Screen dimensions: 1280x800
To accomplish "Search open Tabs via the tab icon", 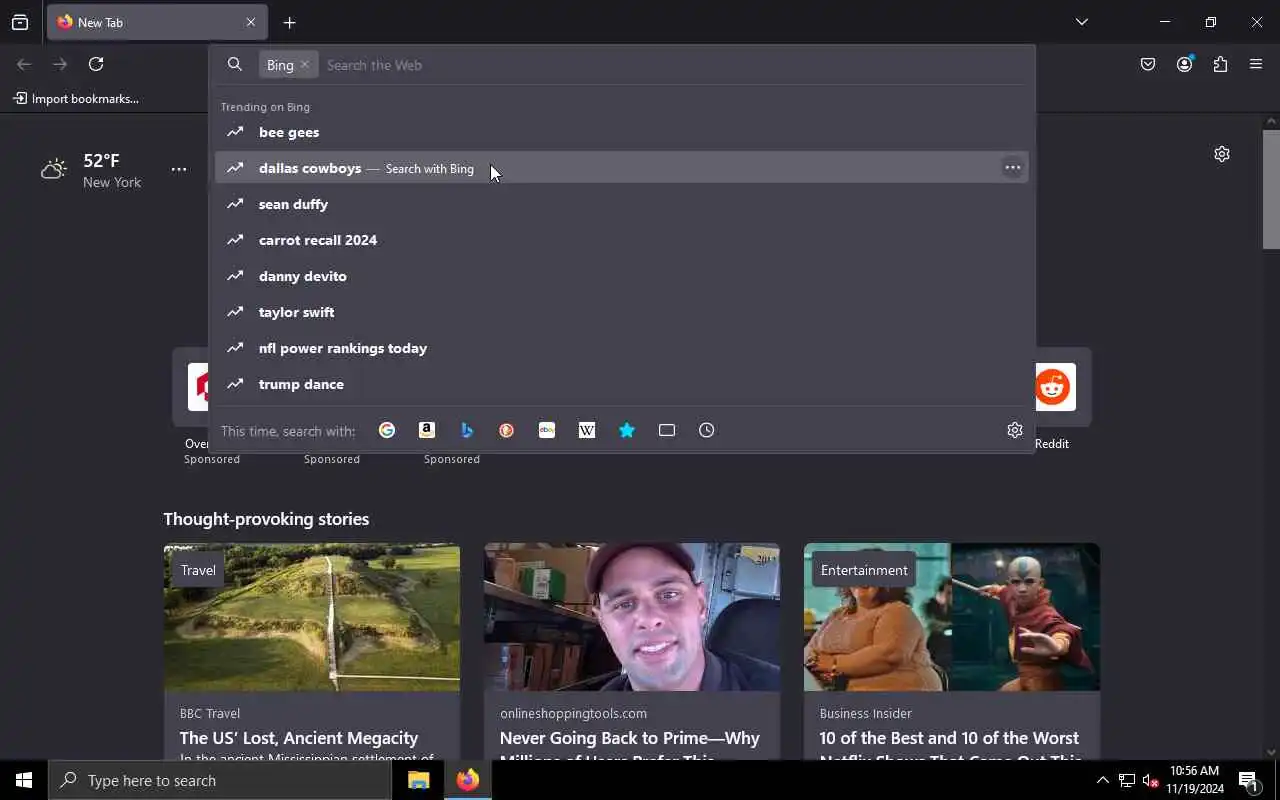I will point(667,430).
